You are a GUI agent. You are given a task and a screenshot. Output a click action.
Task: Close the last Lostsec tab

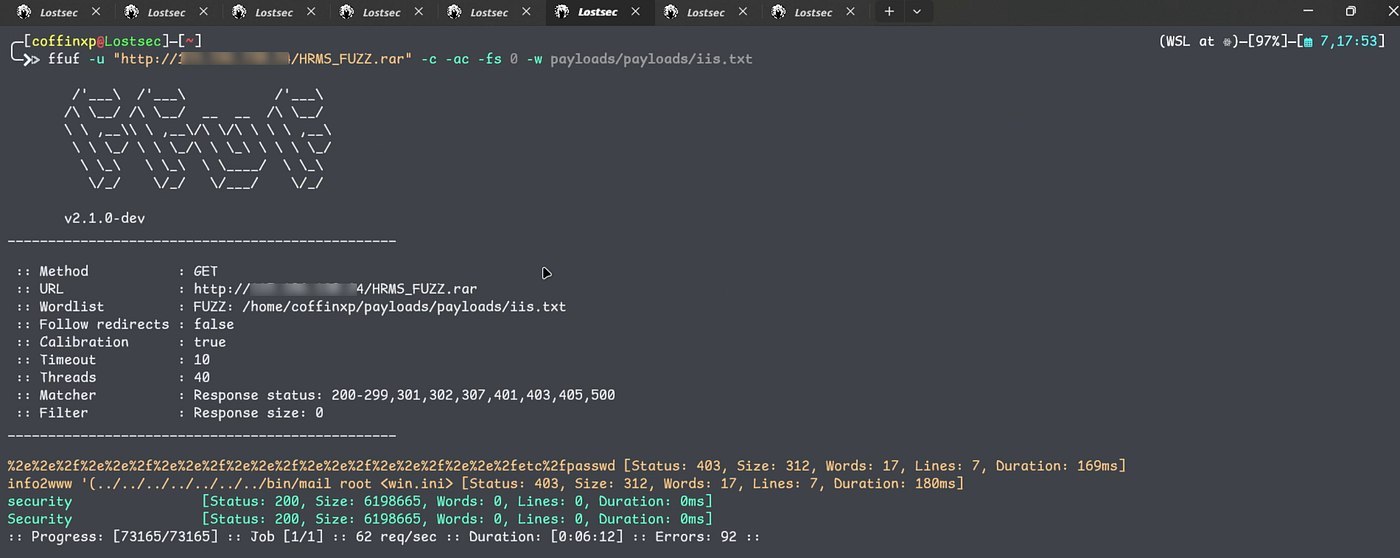[852, 12]
